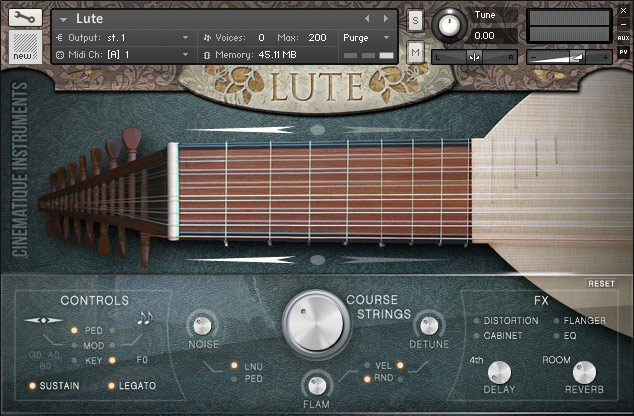The height and width of the screenshot is (416, 634).
Task: Click the Voices icon
Action: [207, 38]
